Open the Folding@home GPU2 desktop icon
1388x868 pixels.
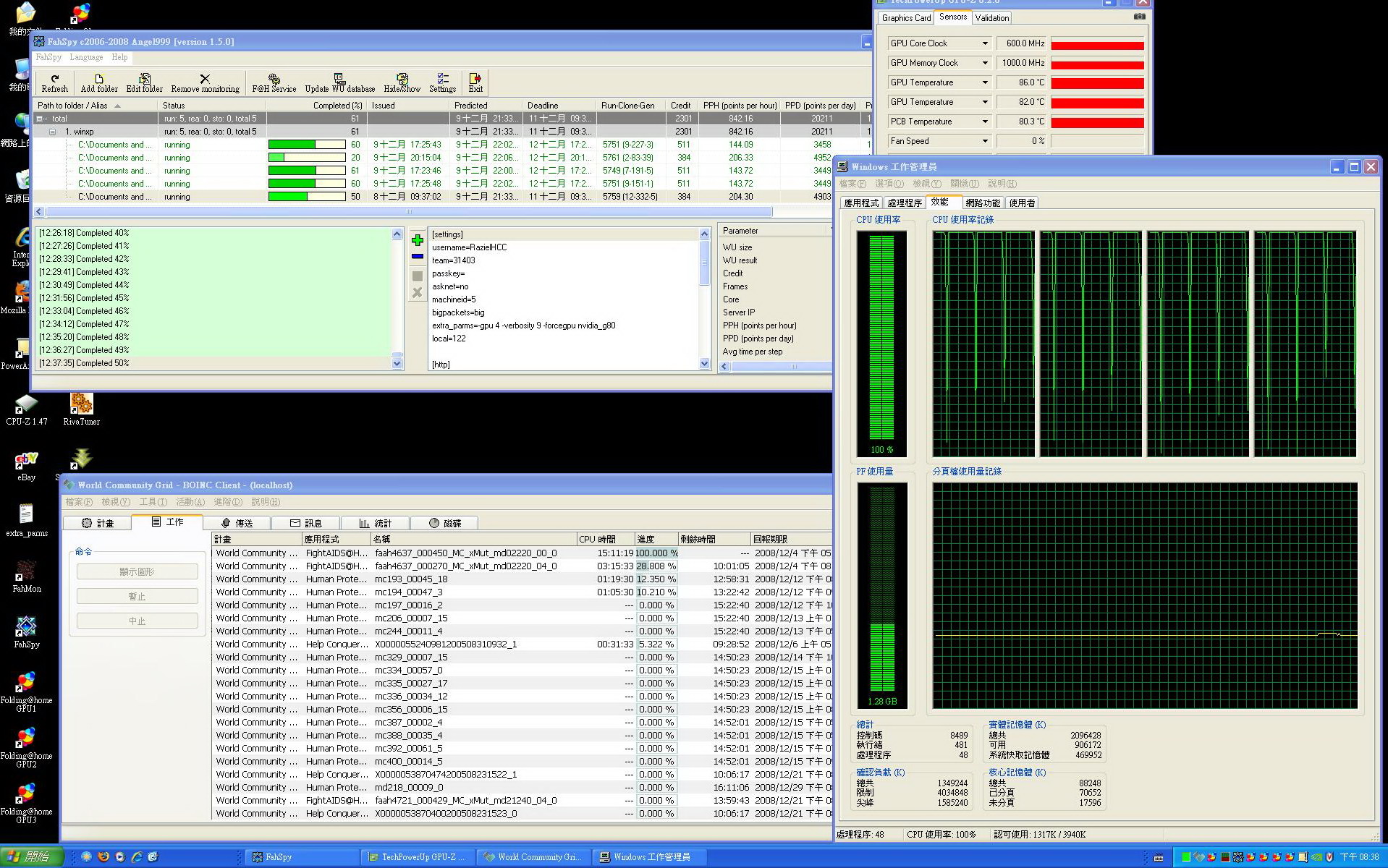click(x=27, y=748)
